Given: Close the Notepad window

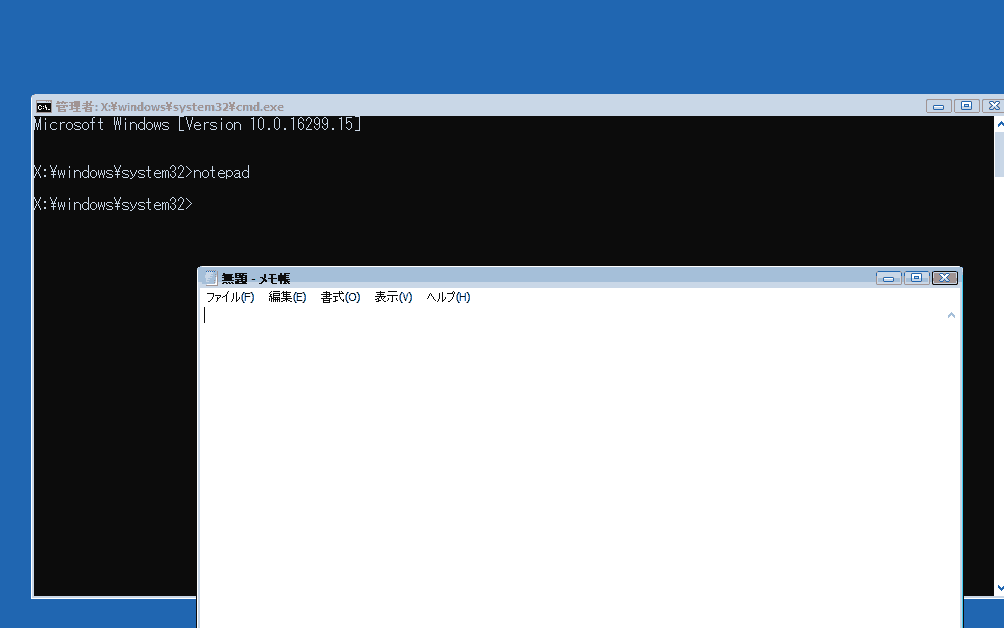Looking at the screenshot, I should [x=944, y=278].
